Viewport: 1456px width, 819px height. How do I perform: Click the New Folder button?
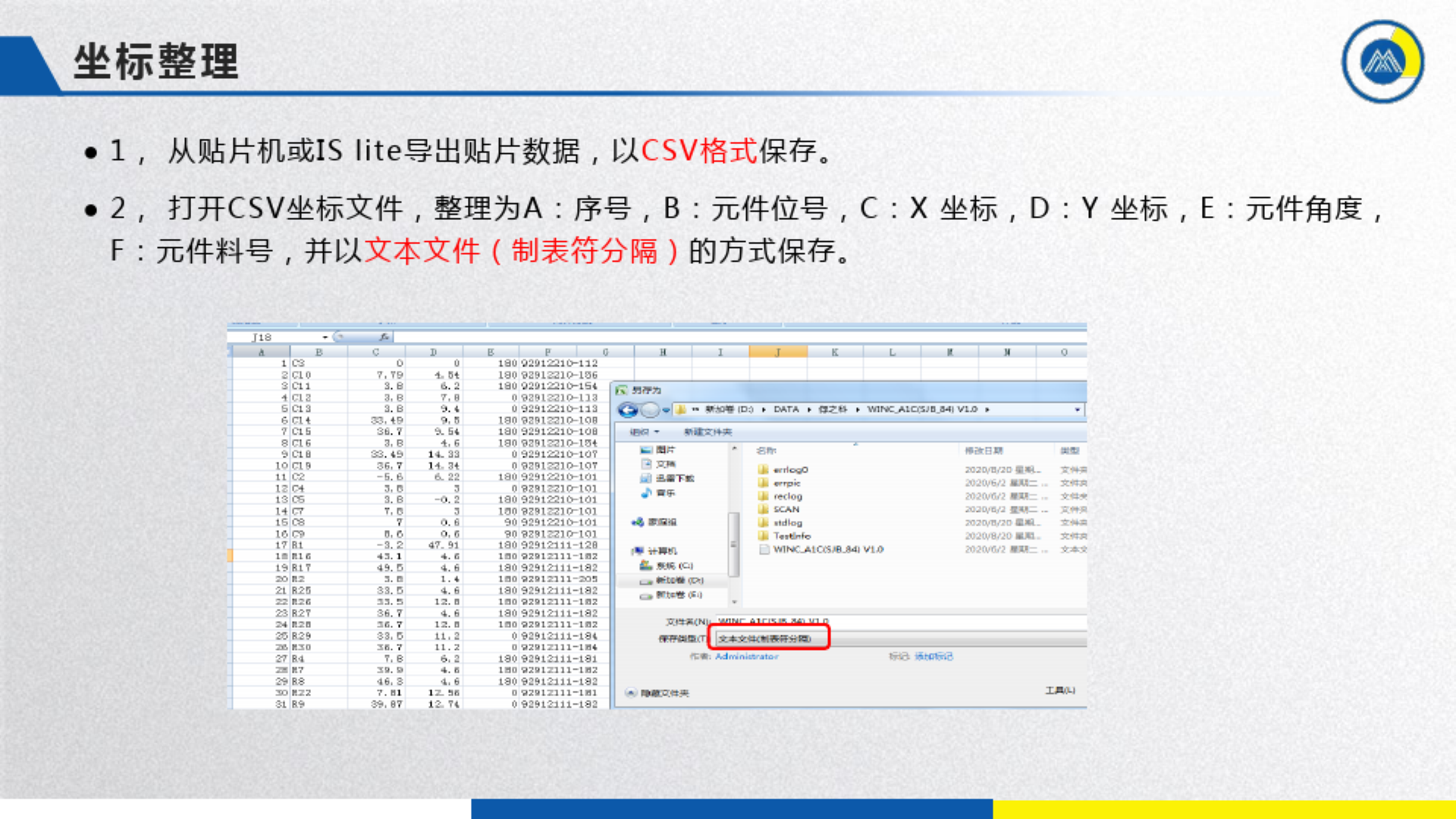[x=708, y=432]
